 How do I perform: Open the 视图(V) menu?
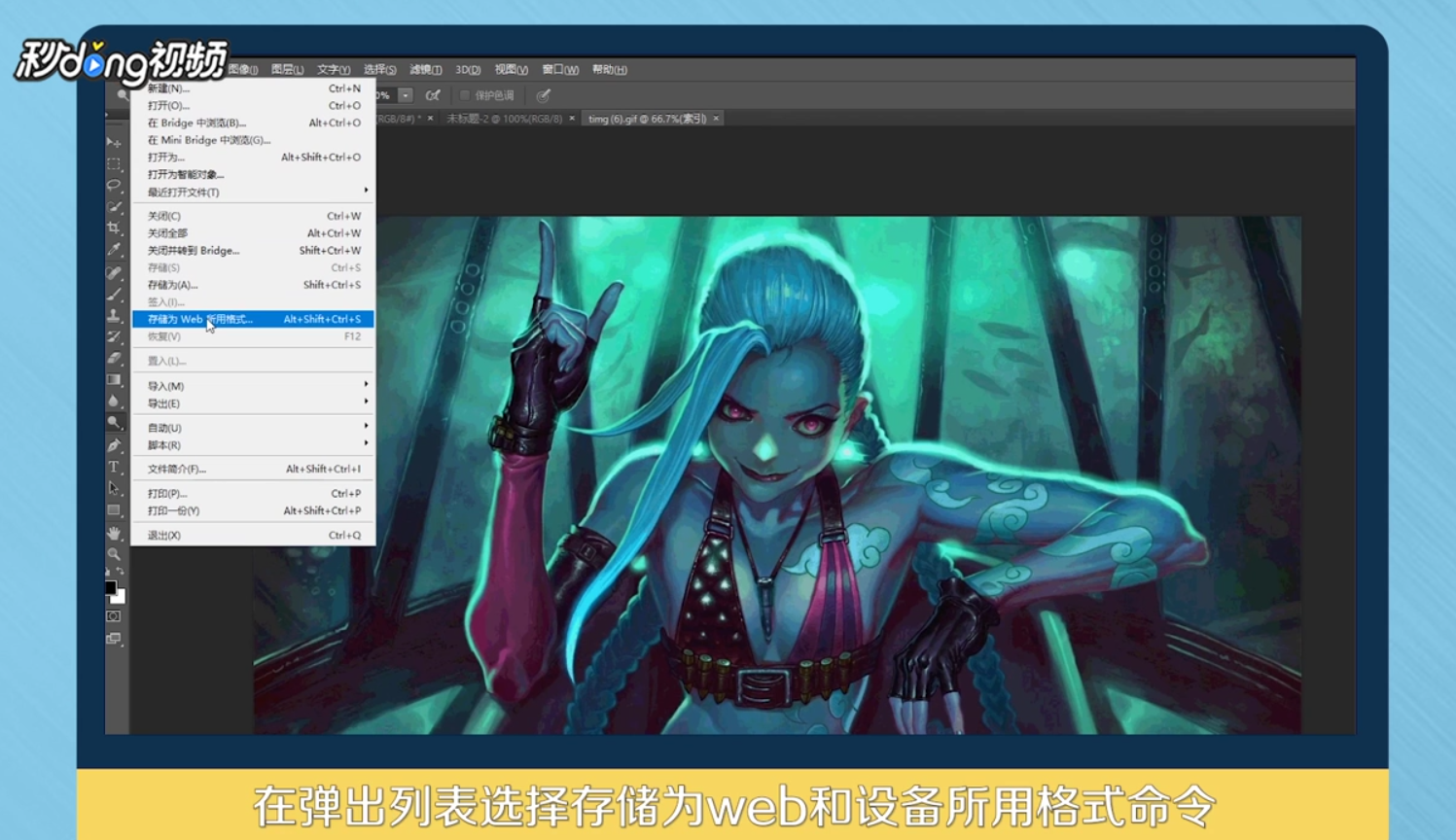tap(511, 69)
